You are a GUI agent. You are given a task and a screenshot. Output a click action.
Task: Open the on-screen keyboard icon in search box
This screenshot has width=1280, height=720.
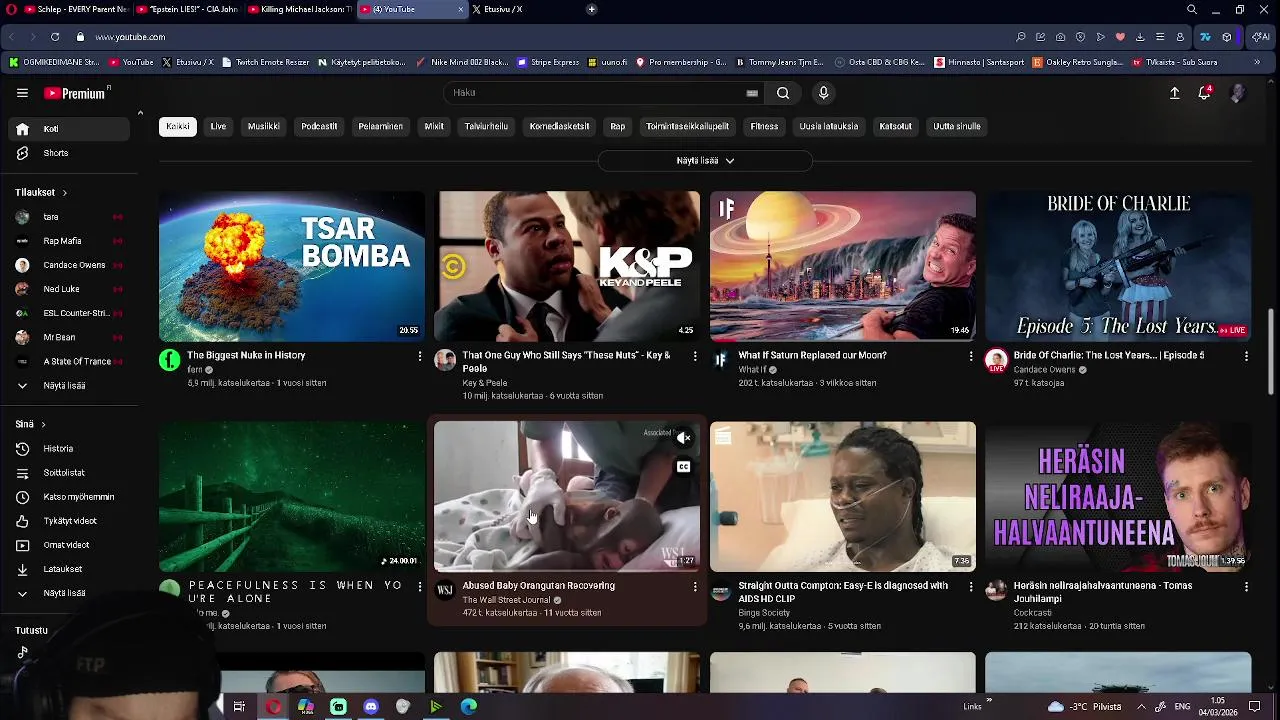coord(752,93)
